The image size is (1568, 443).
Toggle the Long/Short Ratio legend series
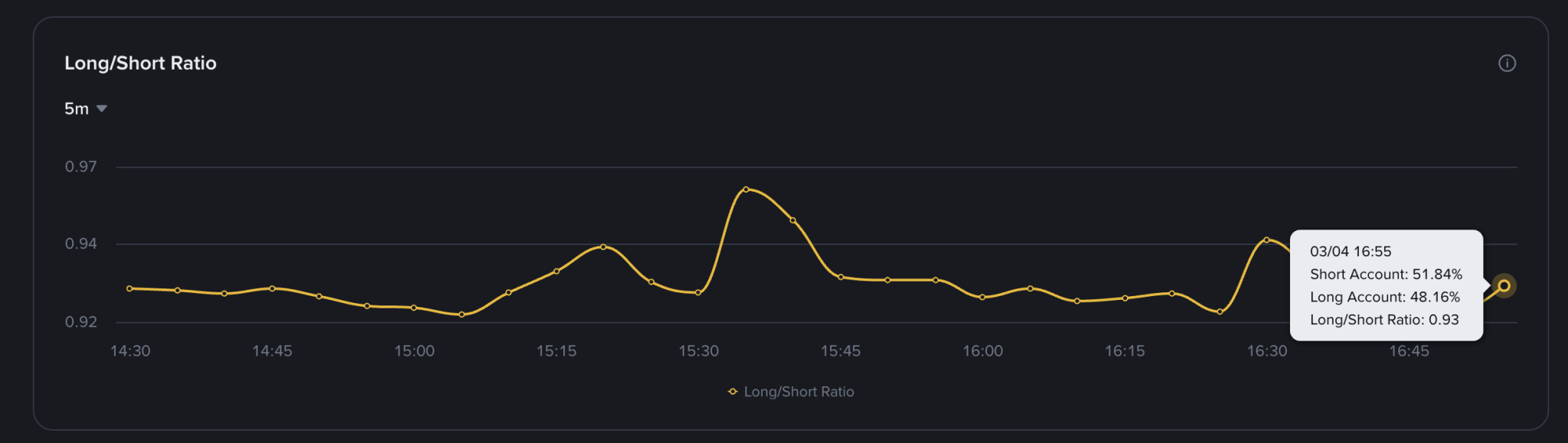coord(799,392)
